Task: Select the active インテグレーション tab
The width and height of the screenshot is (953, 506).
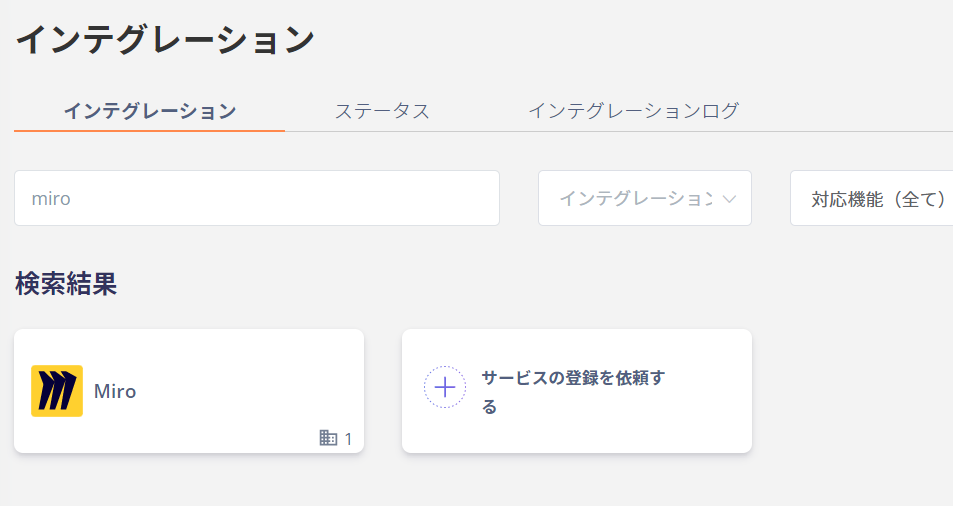Action: [150, 111]
